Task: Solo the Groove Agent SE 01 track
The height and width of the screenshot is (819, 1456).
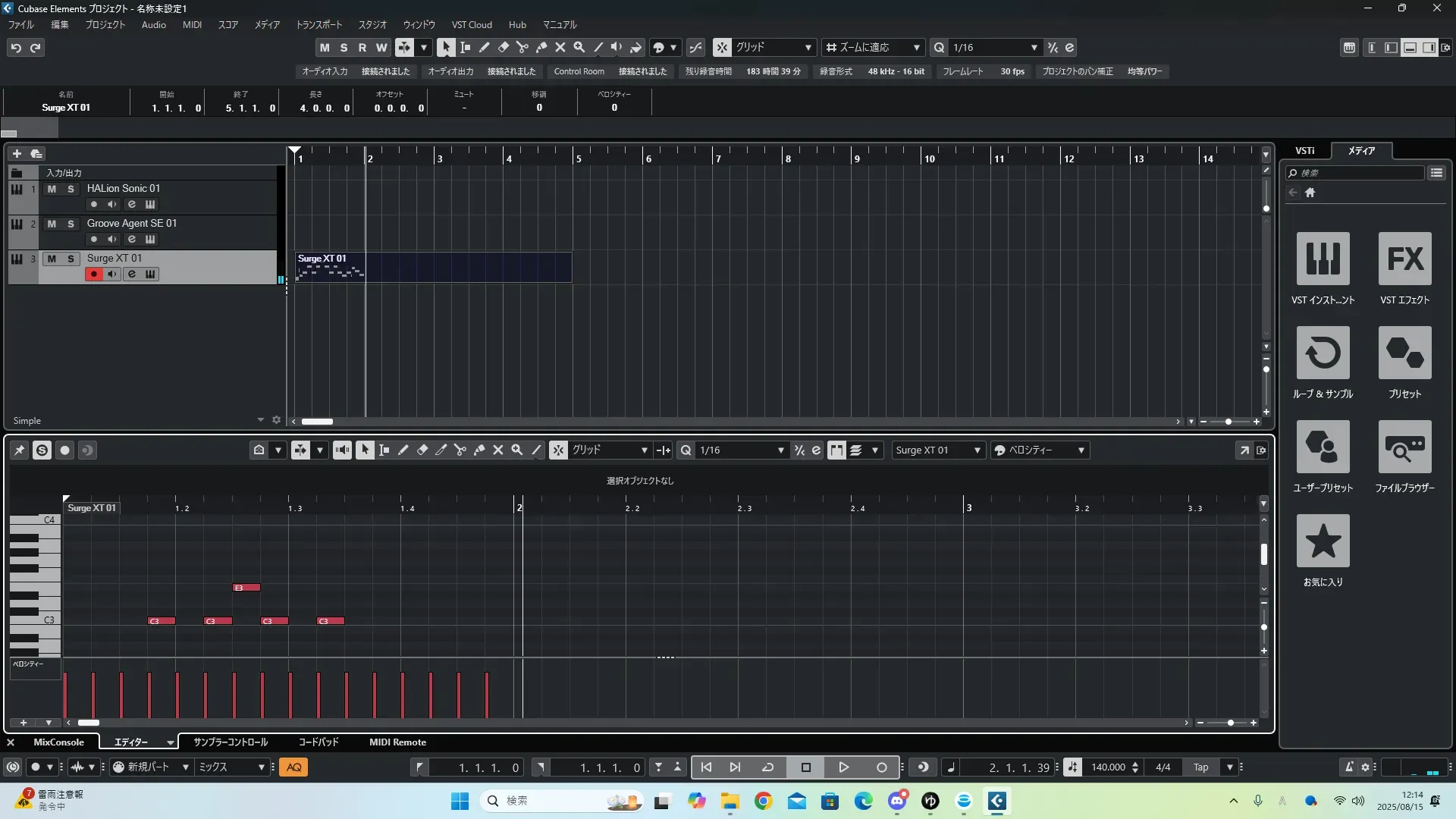Action: [x=71, y=224]
